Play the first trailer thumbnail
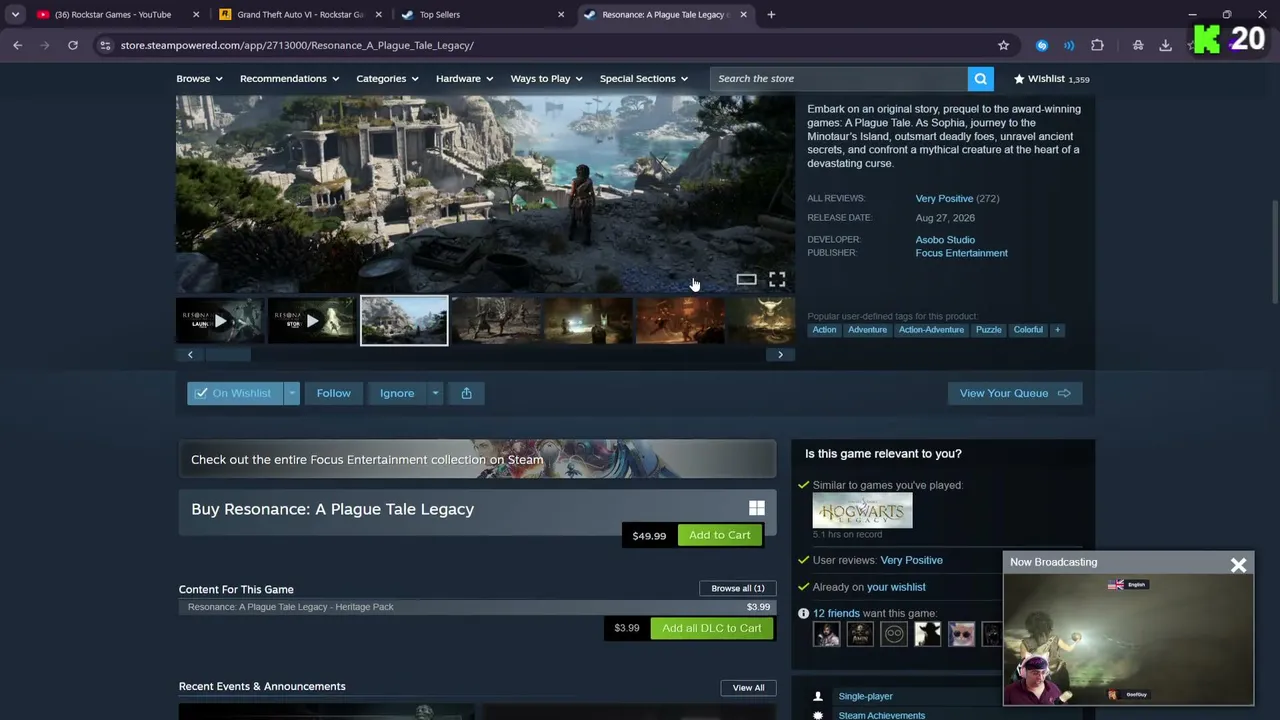The image size is (1280, 720). click(x=220, y=321)
